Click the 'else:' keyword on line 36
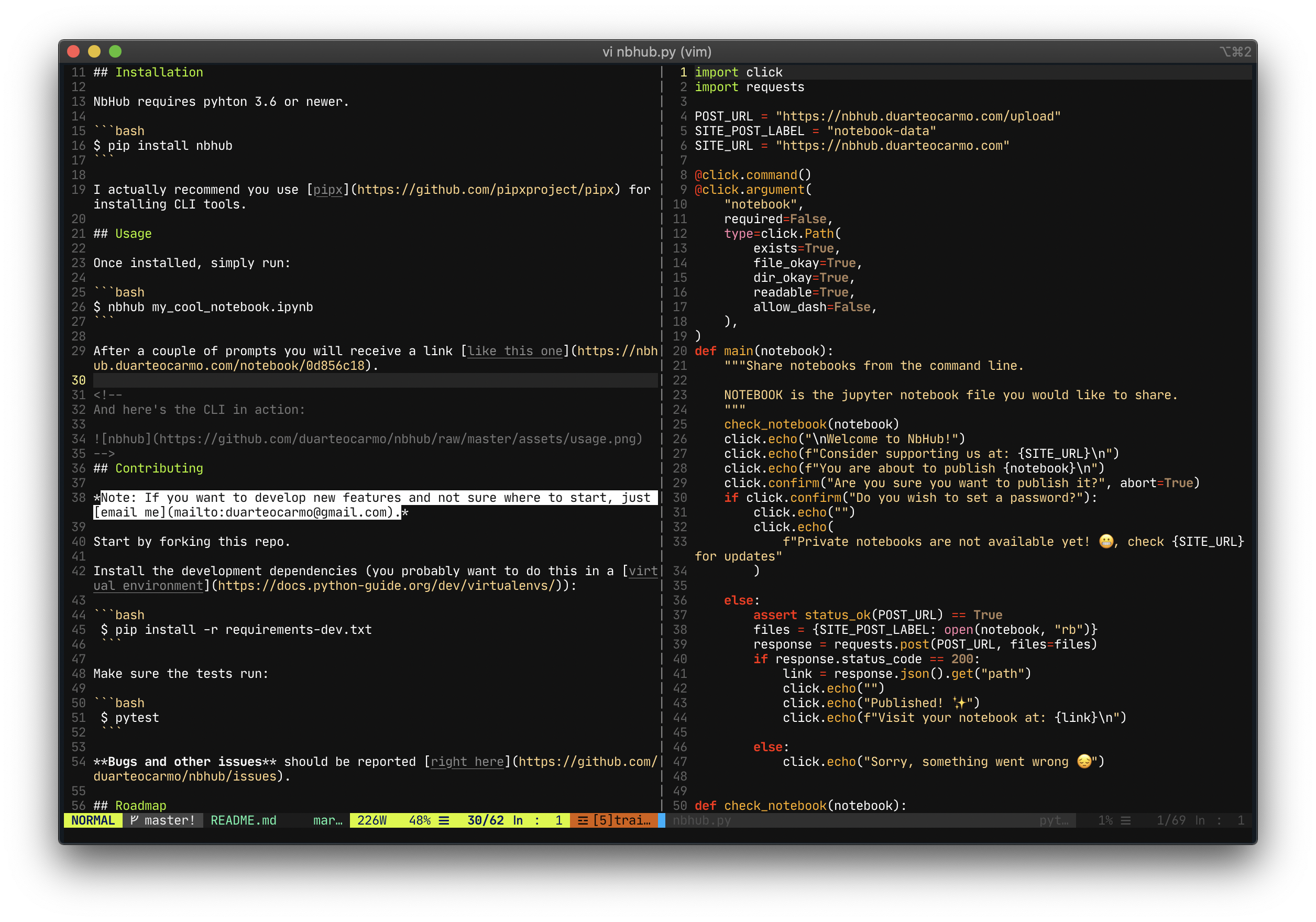Viewport: 1316px width, 922px height. point(742,600)
